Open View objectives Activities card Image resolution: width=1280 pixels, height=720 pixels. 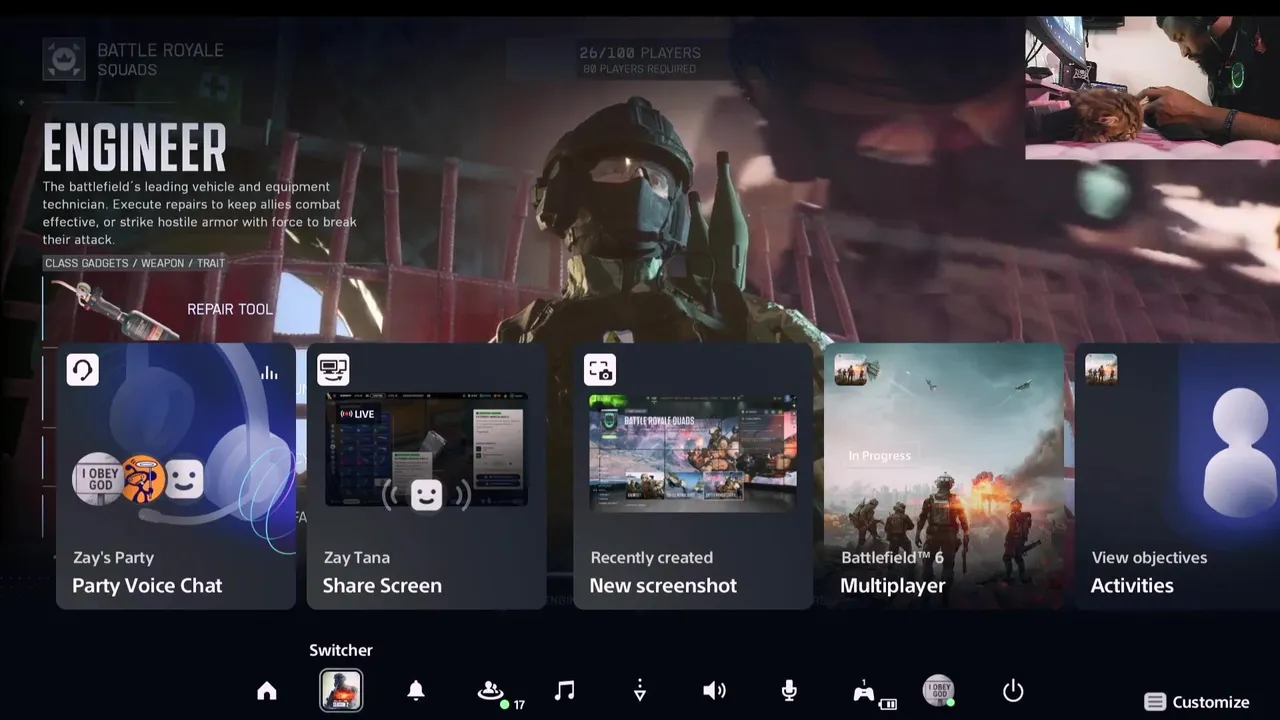click(1177, 477)
